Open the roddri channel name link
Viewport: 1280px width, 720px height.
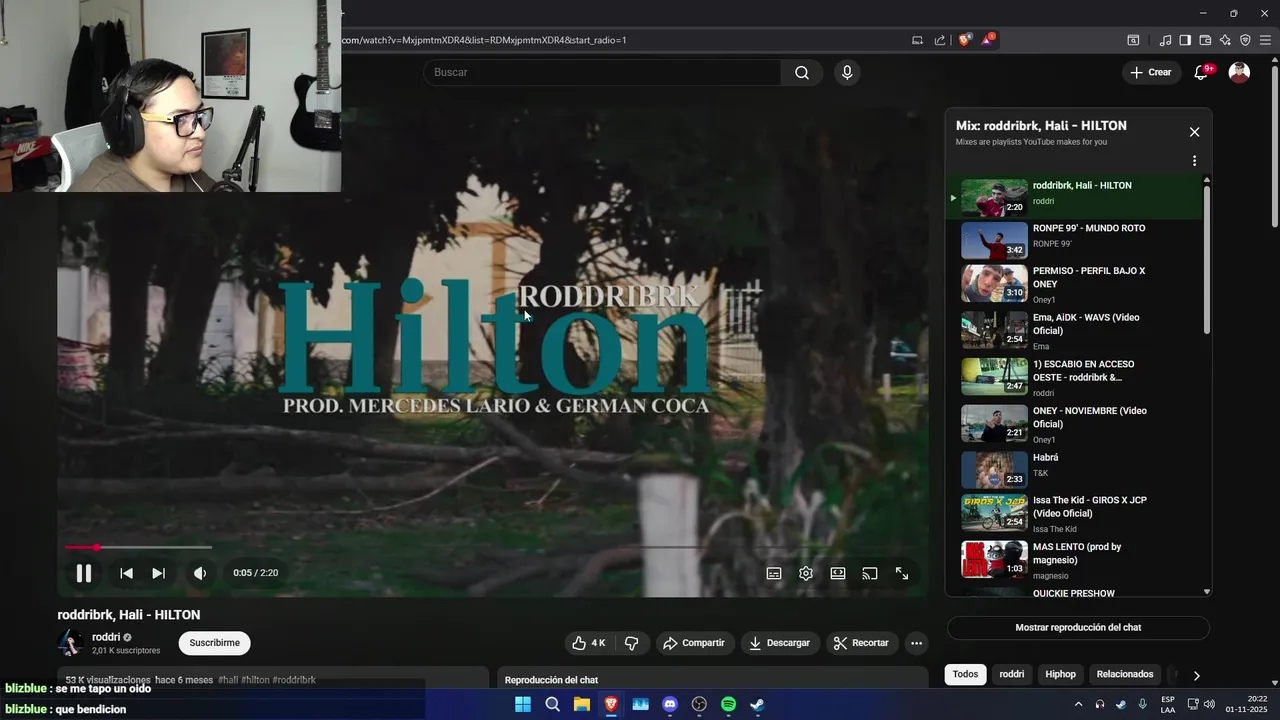(x=106, y=637)
